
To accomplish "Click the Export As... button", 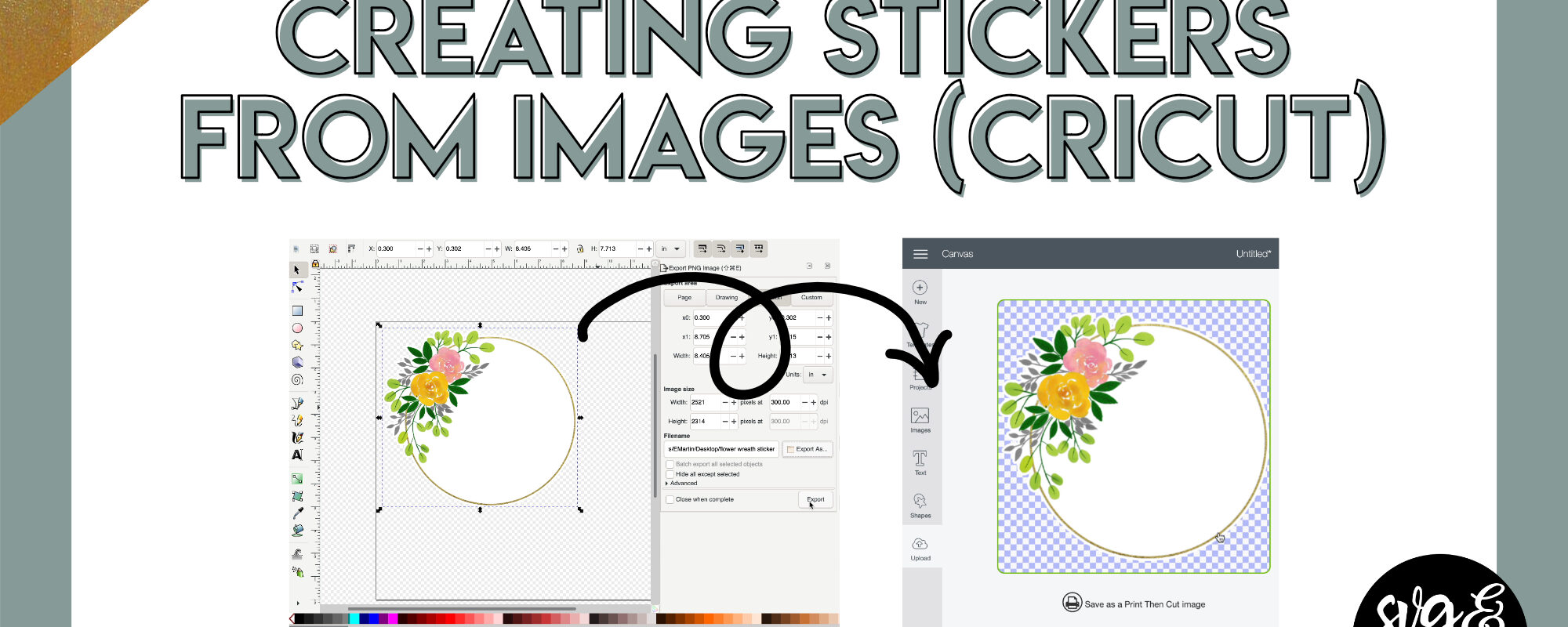I will [808, 449].
